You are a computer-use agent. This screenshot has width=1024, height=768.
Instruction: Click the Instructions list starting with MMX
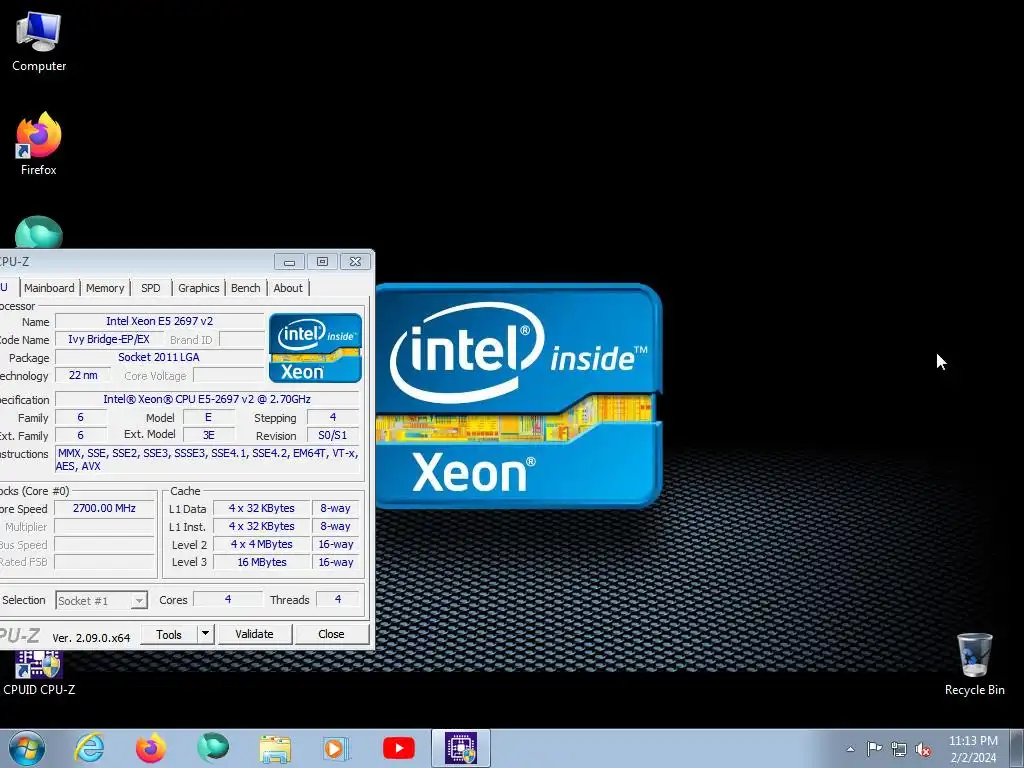pos(206,460)
